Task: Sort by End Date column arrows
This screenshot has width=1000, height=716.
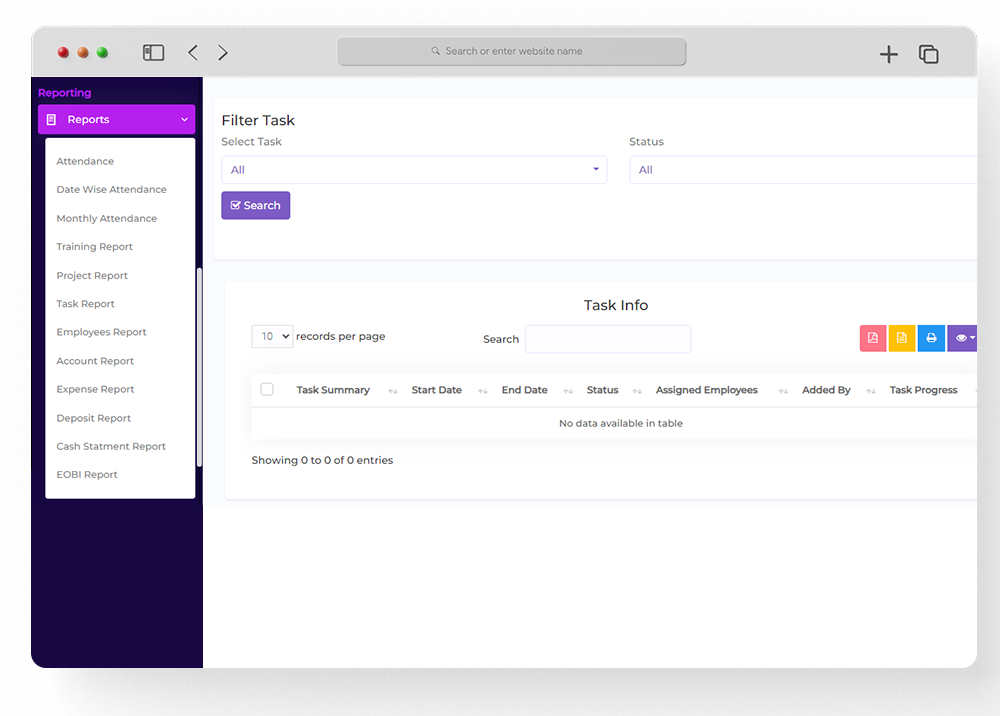Action: [568, 391]
